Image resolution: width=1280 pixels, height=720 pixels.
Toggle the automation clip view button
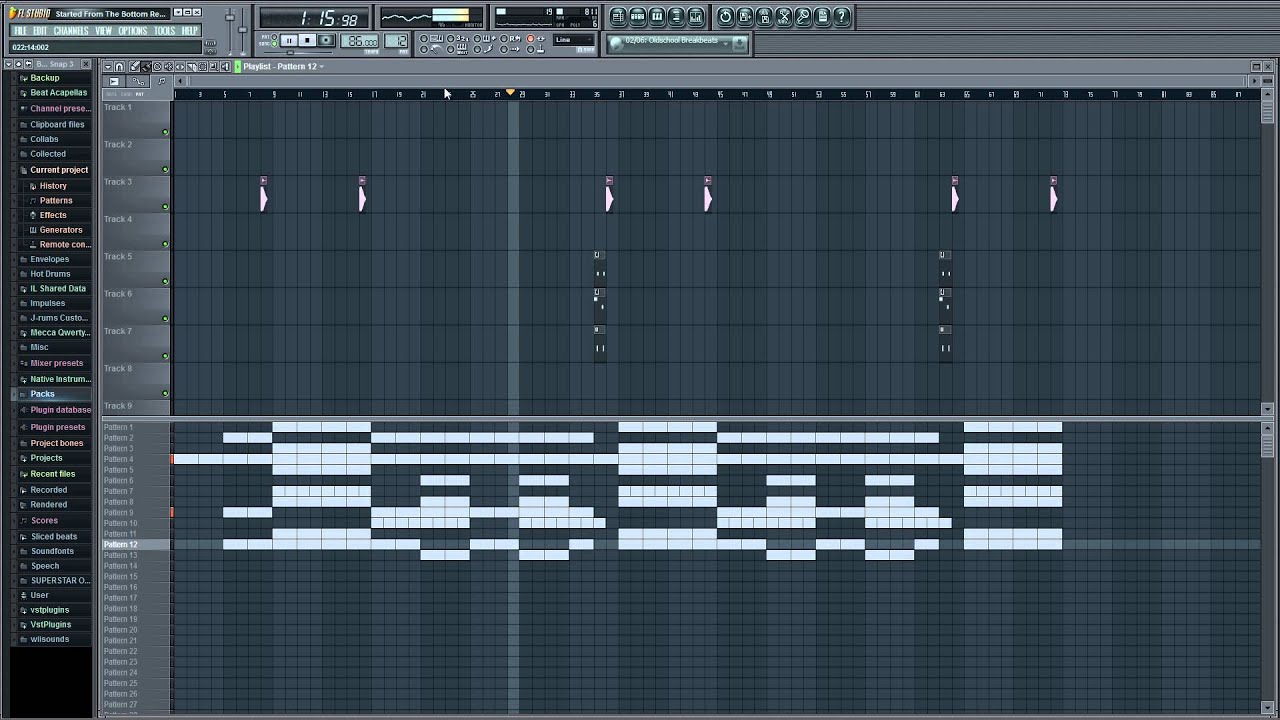138,81
